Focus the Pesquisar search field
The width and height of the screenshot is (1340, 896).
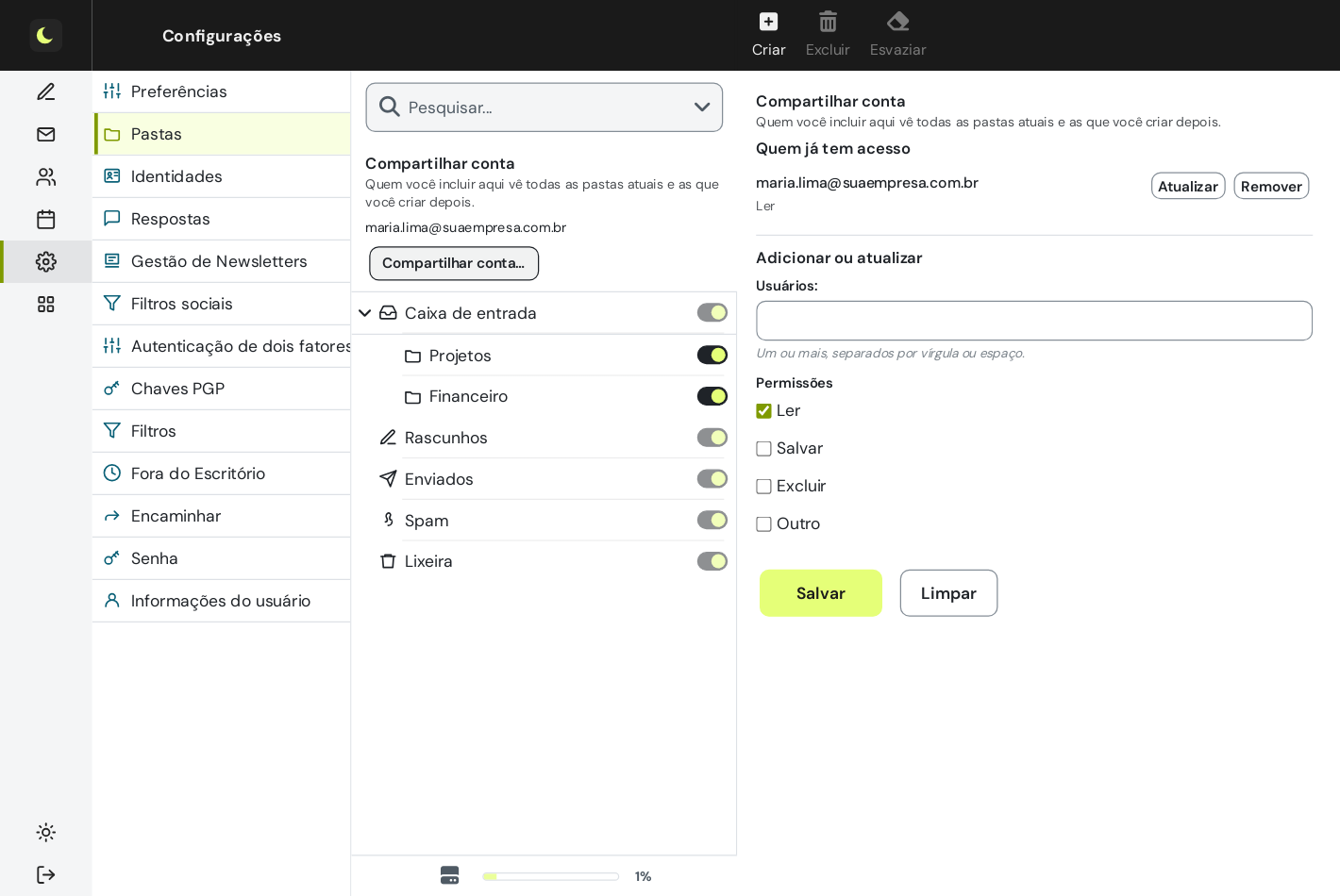coord(544,107)
